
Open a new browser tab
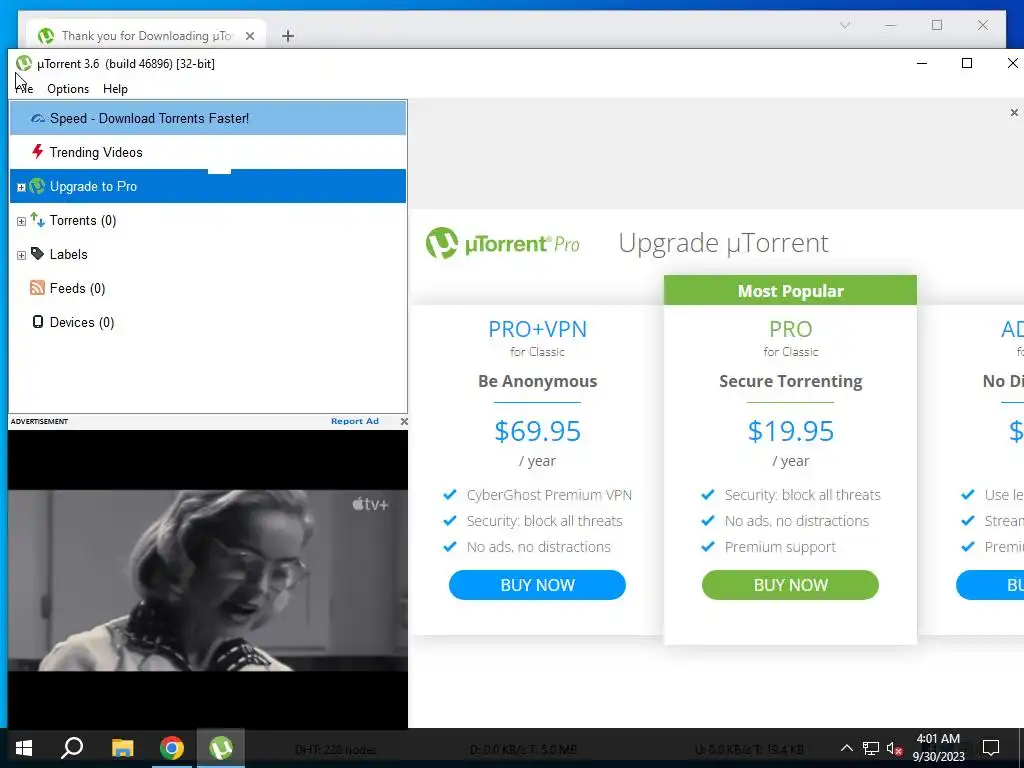coord(287,36)
